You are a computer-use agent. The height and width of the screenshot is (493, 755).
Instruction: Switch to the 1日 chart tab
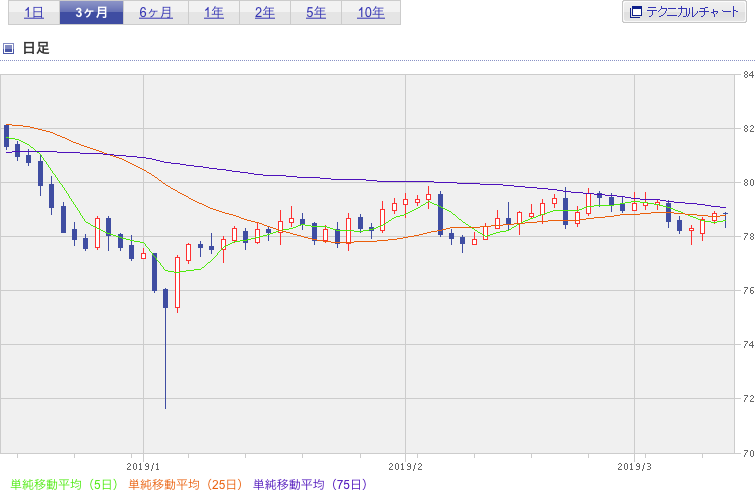coord(34,13)
